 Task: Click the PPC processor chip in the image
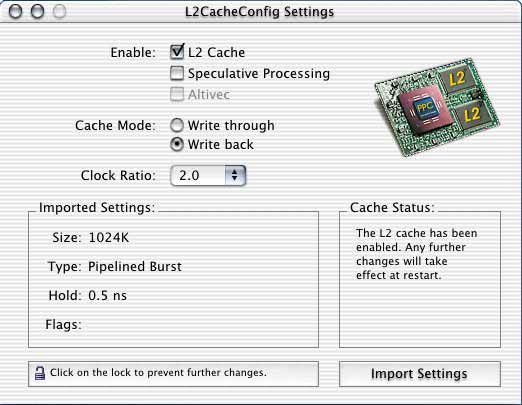point(424,109)
